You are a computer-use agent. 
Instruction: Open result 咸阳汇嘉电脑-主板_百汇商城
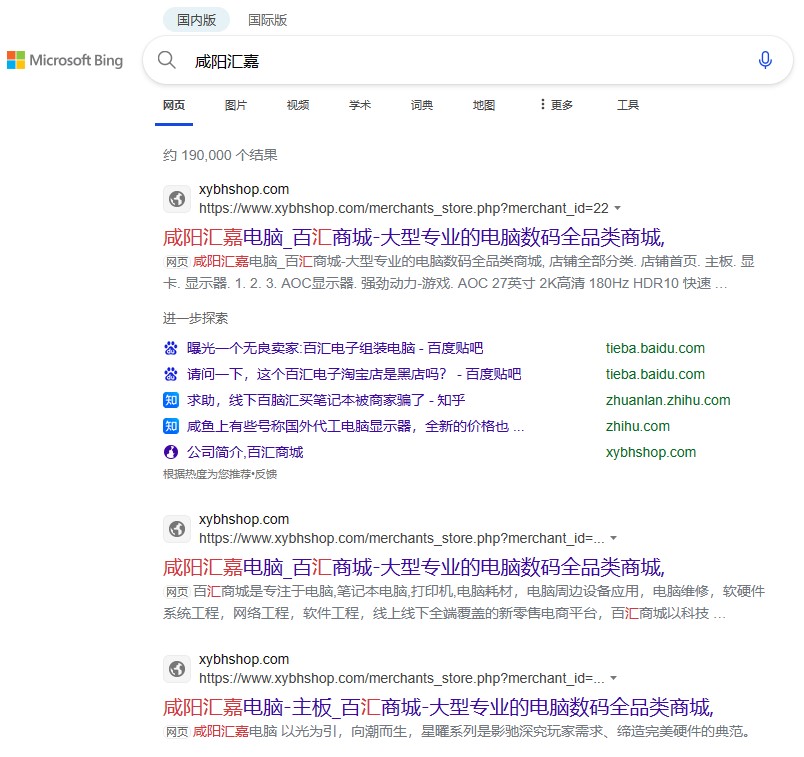(438, 708)
